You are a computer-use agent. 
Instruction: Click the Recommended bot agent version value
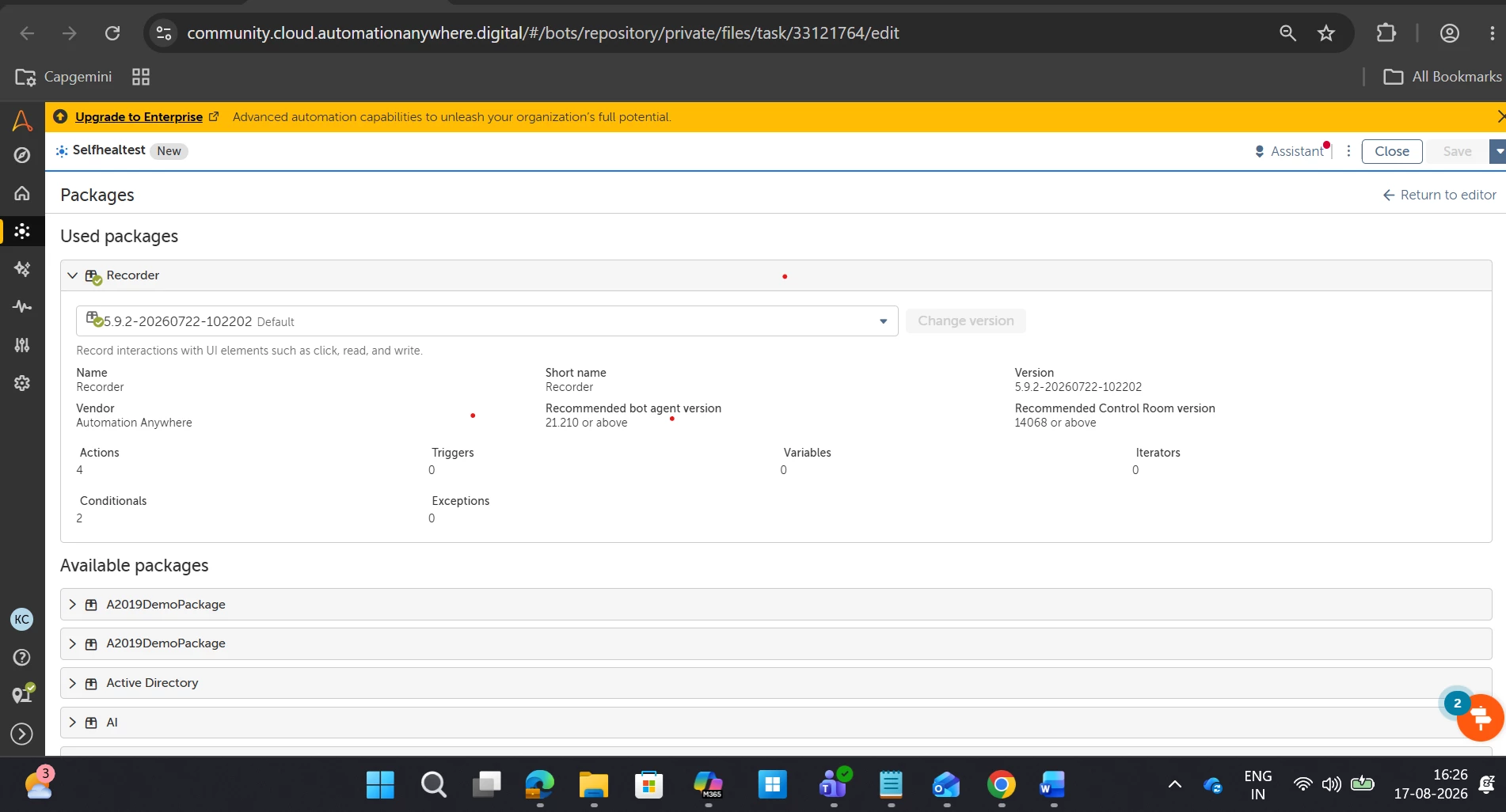point(586,423)
